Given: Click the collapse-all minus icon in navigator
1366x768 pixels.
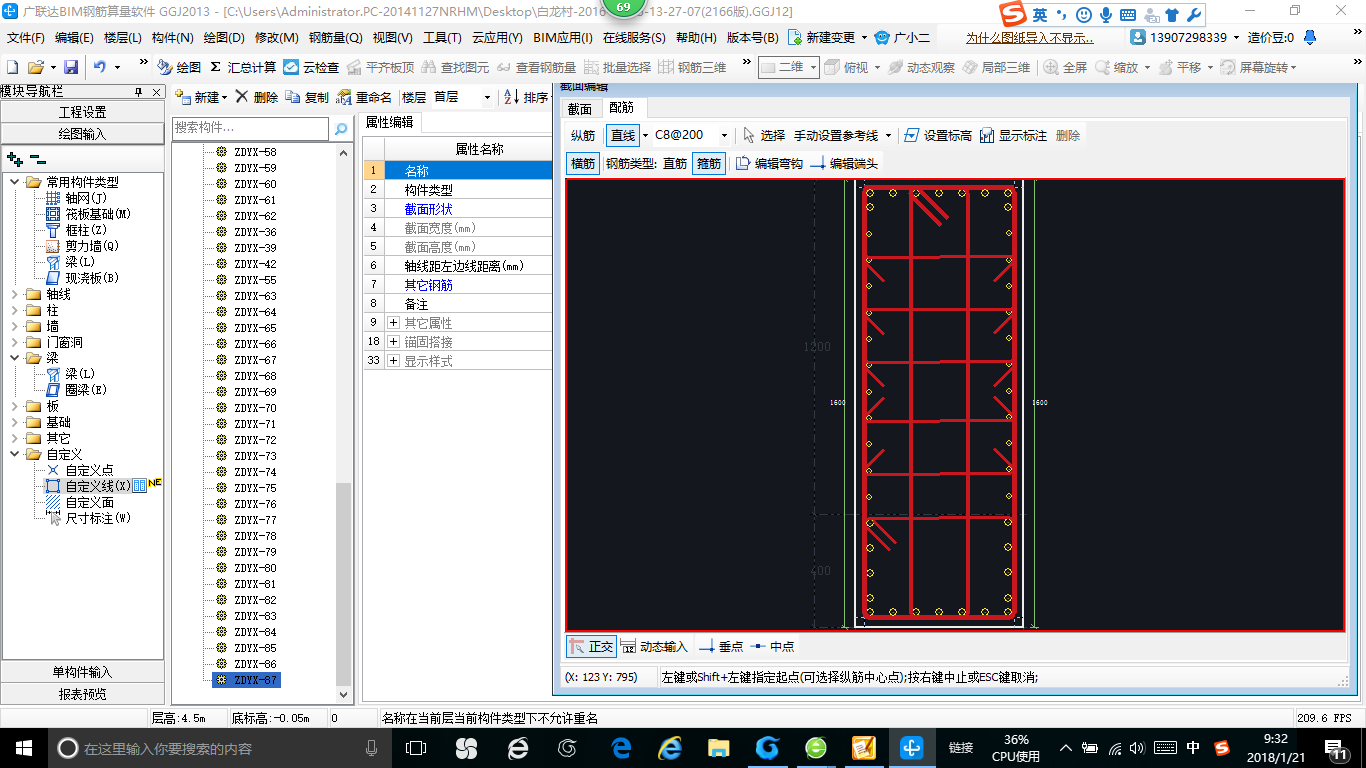Looking at the screenshot, I should (38, 159).
